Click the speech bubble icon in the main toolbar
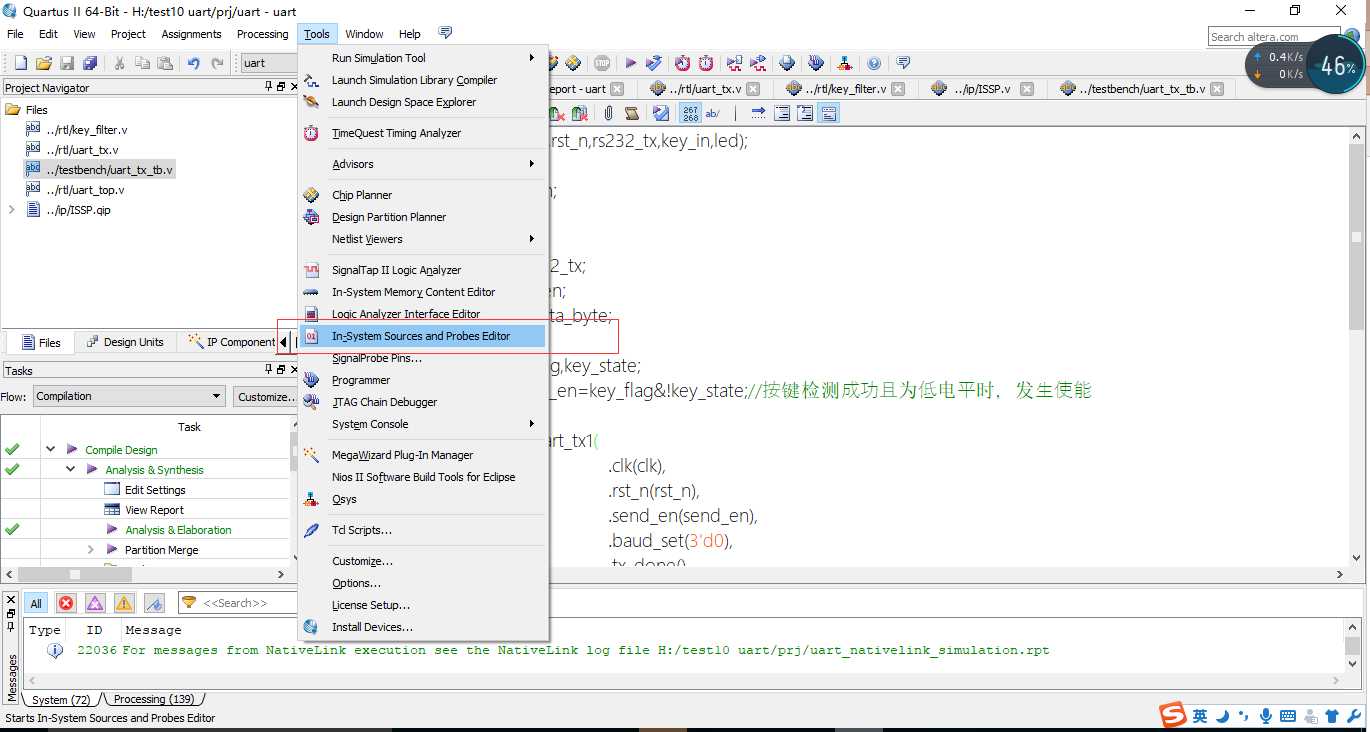The image size is (1370, 732). coord(902,63)
